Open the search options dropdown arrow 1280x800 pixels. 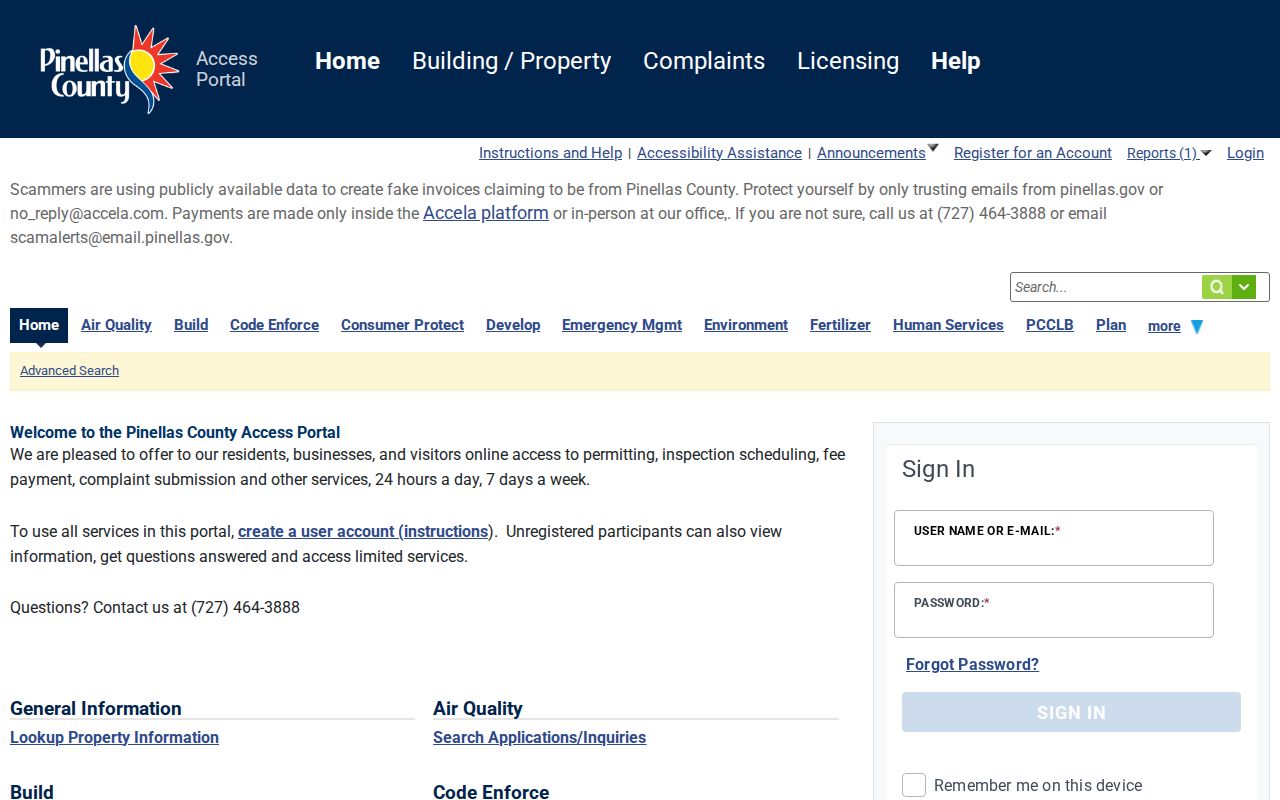pyautogui.click(x=1244, y=287)
